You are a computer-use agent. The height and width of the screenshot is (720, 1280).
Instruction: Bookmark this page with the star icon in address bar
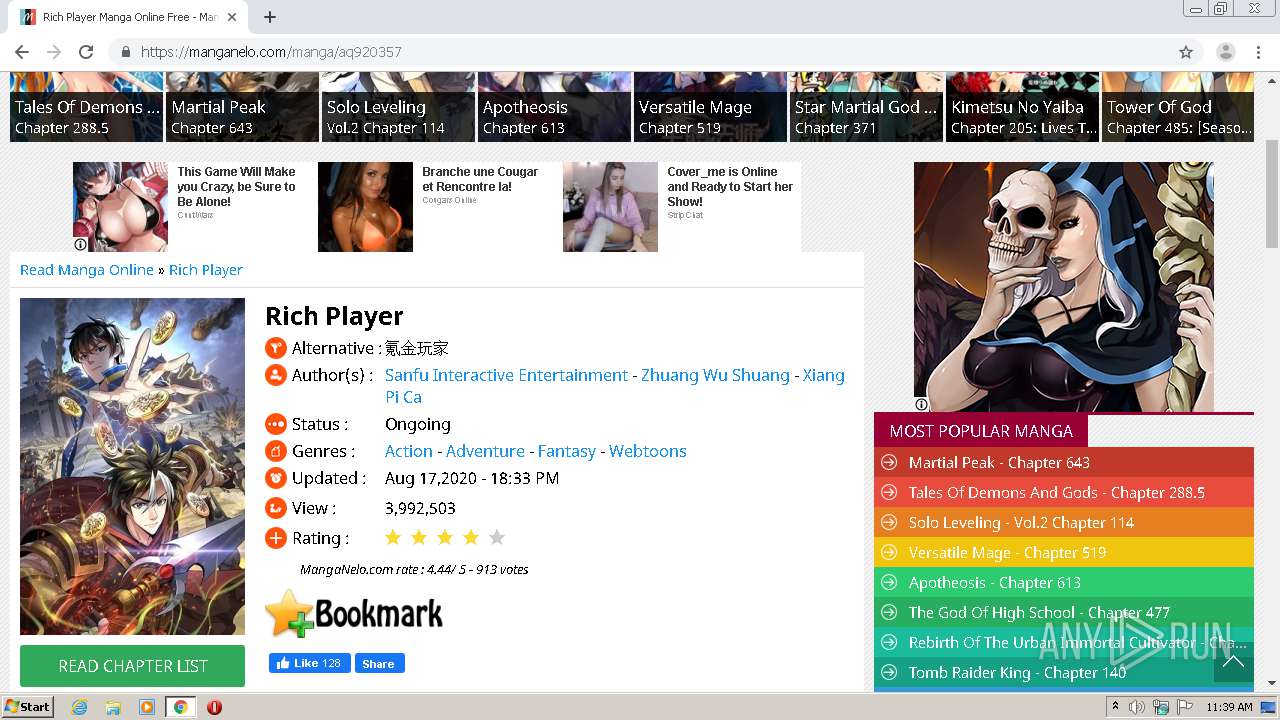tap(1186, 52)
